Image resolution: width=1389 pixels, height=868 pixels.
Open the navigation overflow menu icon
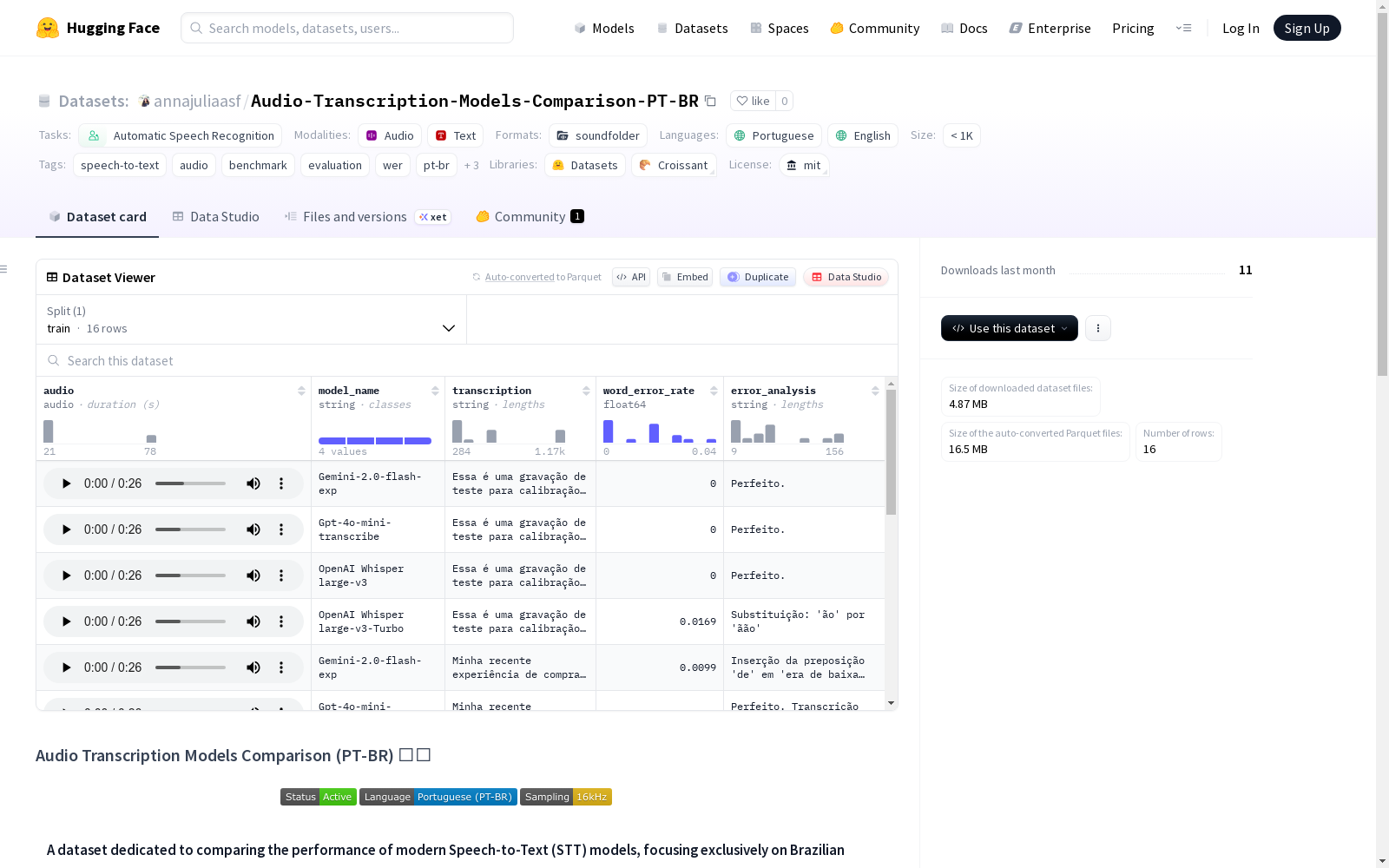click(x=1183, y=28)
